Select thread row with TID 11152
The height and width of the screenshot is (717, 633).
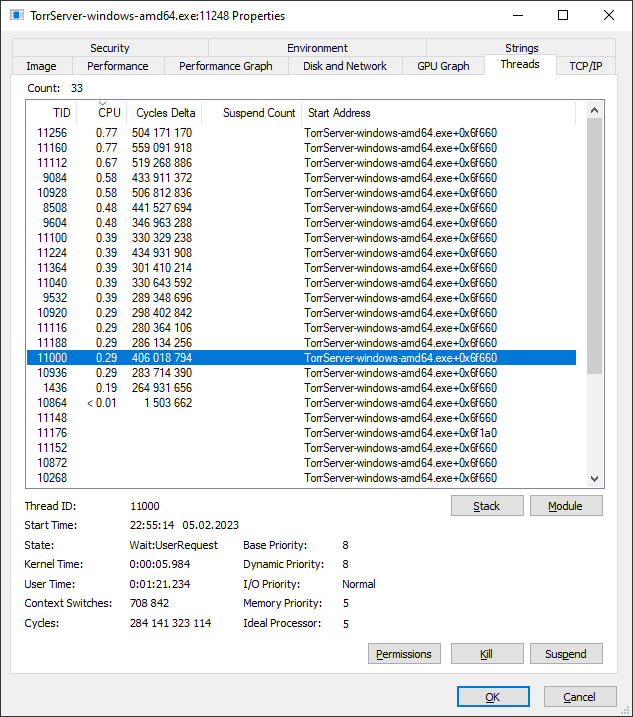[x=301, y=448]
